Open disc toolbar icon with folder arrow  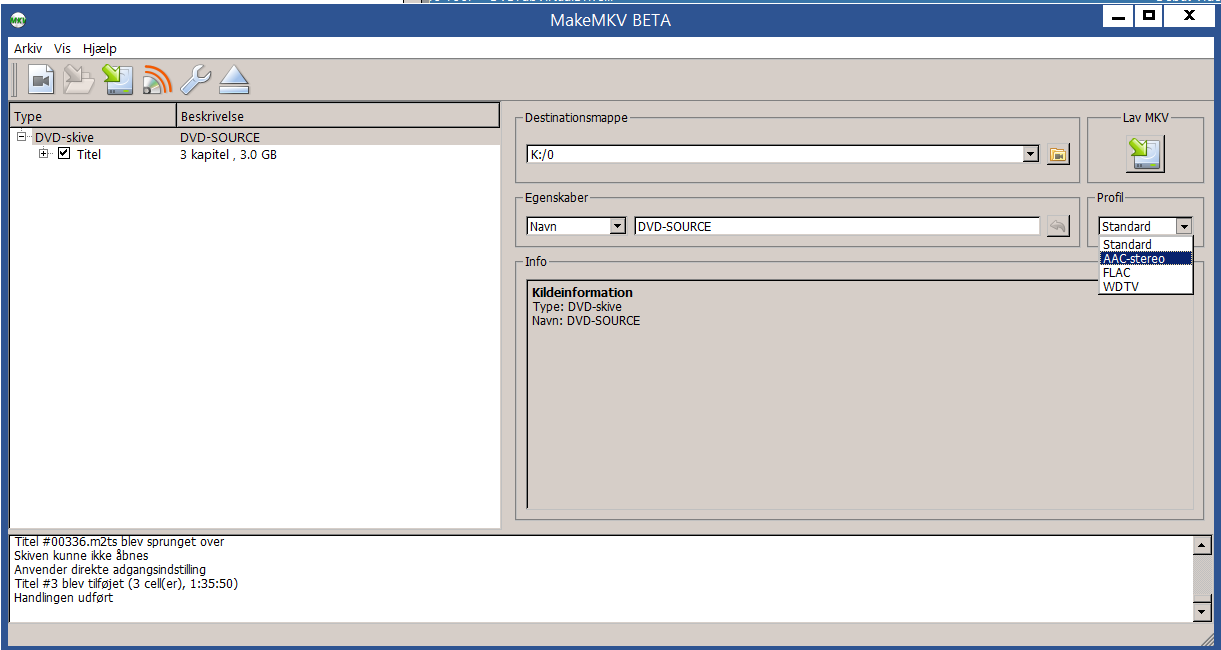(78, 80)
